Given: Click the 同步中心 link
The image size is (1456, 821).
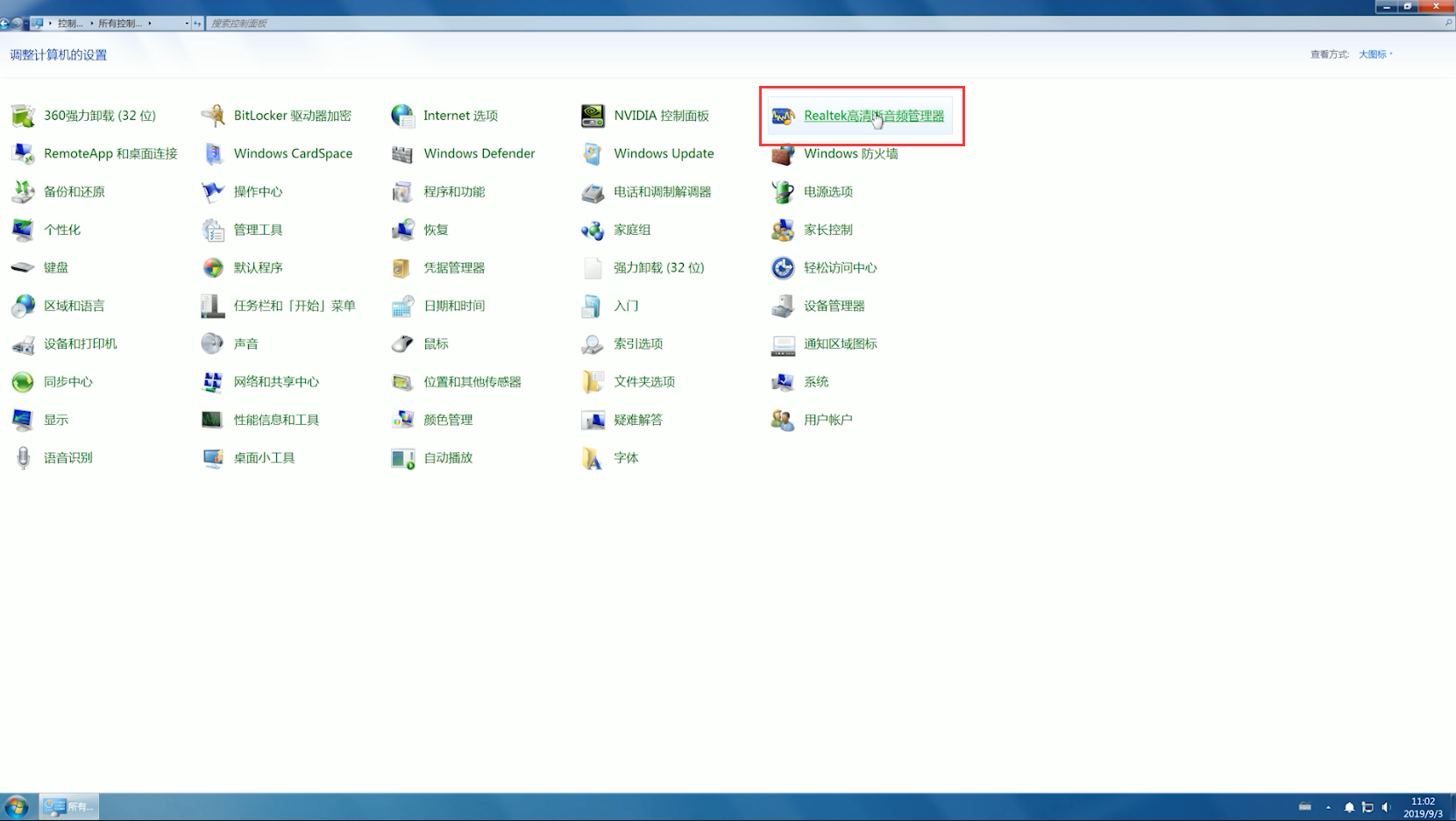Looking at the screenshot, I should [x=68, y=382].
